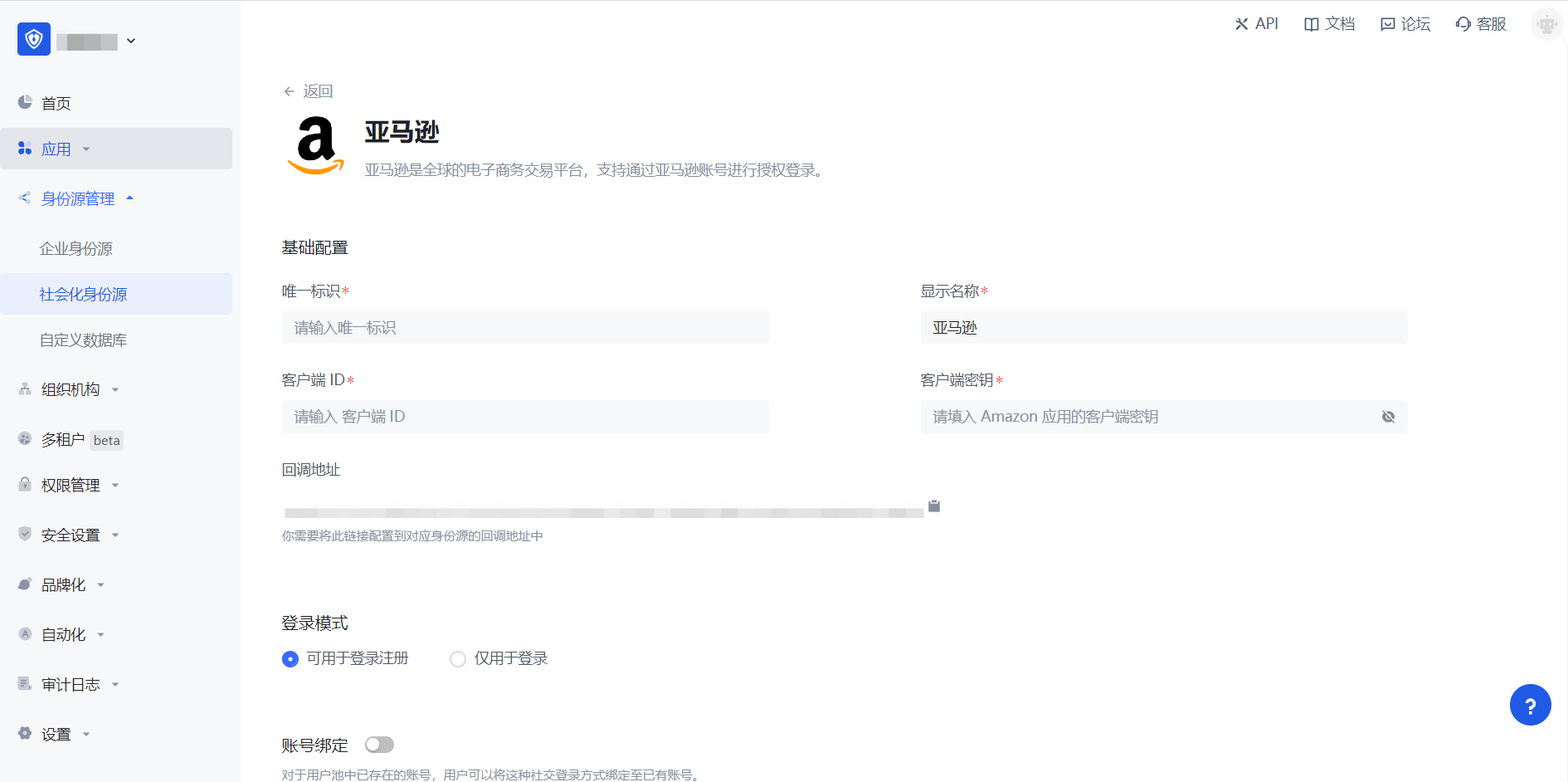Image resolution: width=1568 pixels, height=782 pixels.
Task: Open 自定义数据库 sidebar item
Action: [x=83, y=340]
